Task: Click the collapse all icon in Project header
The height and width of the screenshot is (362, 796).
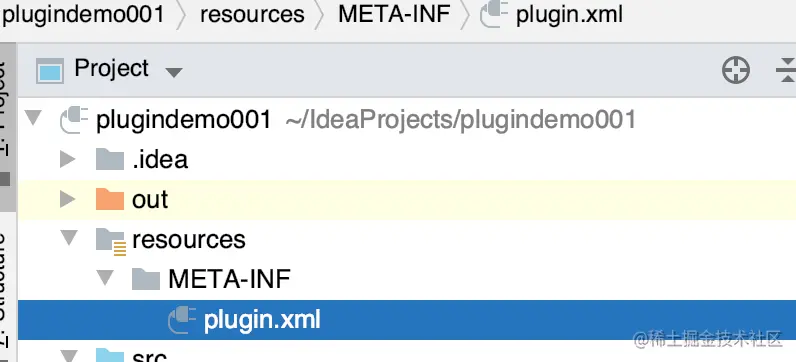Action: 786,70
